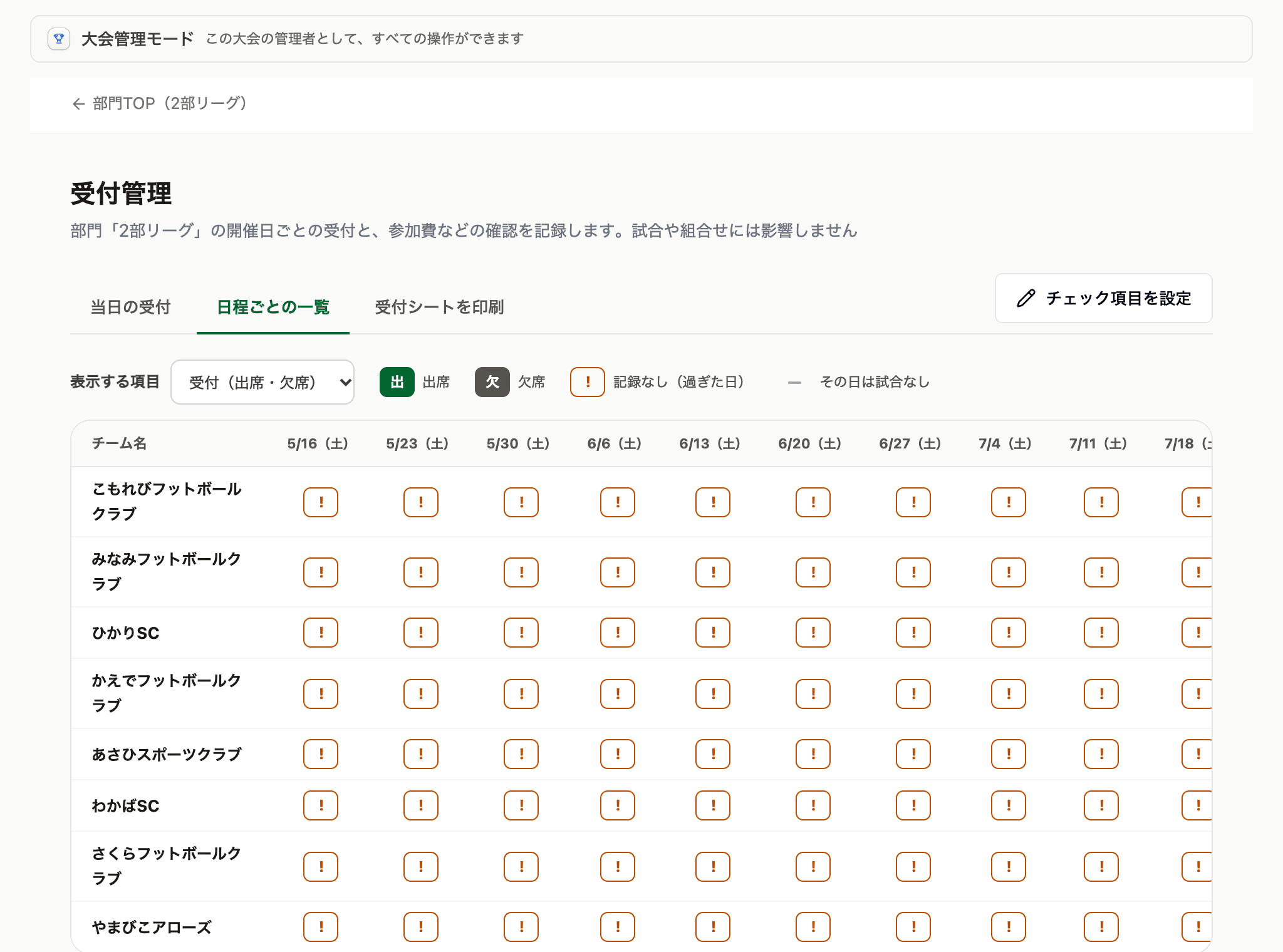The height and width of the screenshot is (952, 1283).
Task: Click the warning icon for ひかりSC on 6/20
Action: click(813, 633)
